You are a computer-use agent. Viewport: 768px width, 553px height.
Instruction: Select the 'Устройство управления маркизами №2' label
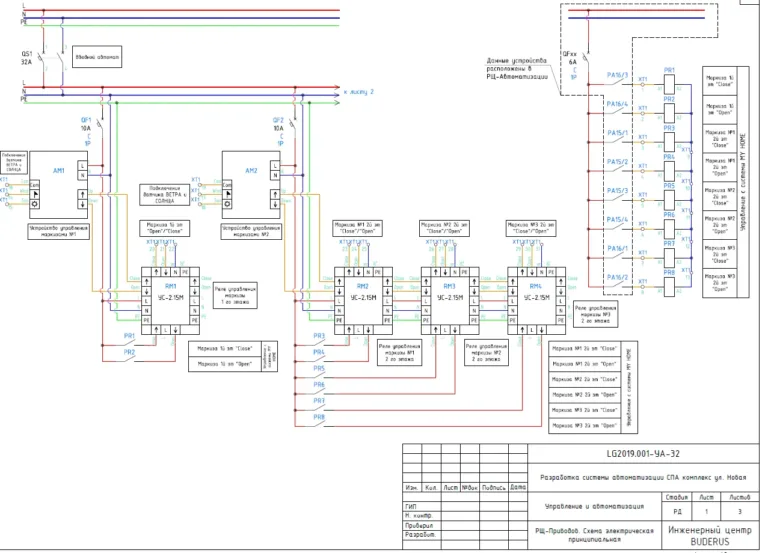pos(251,232)
